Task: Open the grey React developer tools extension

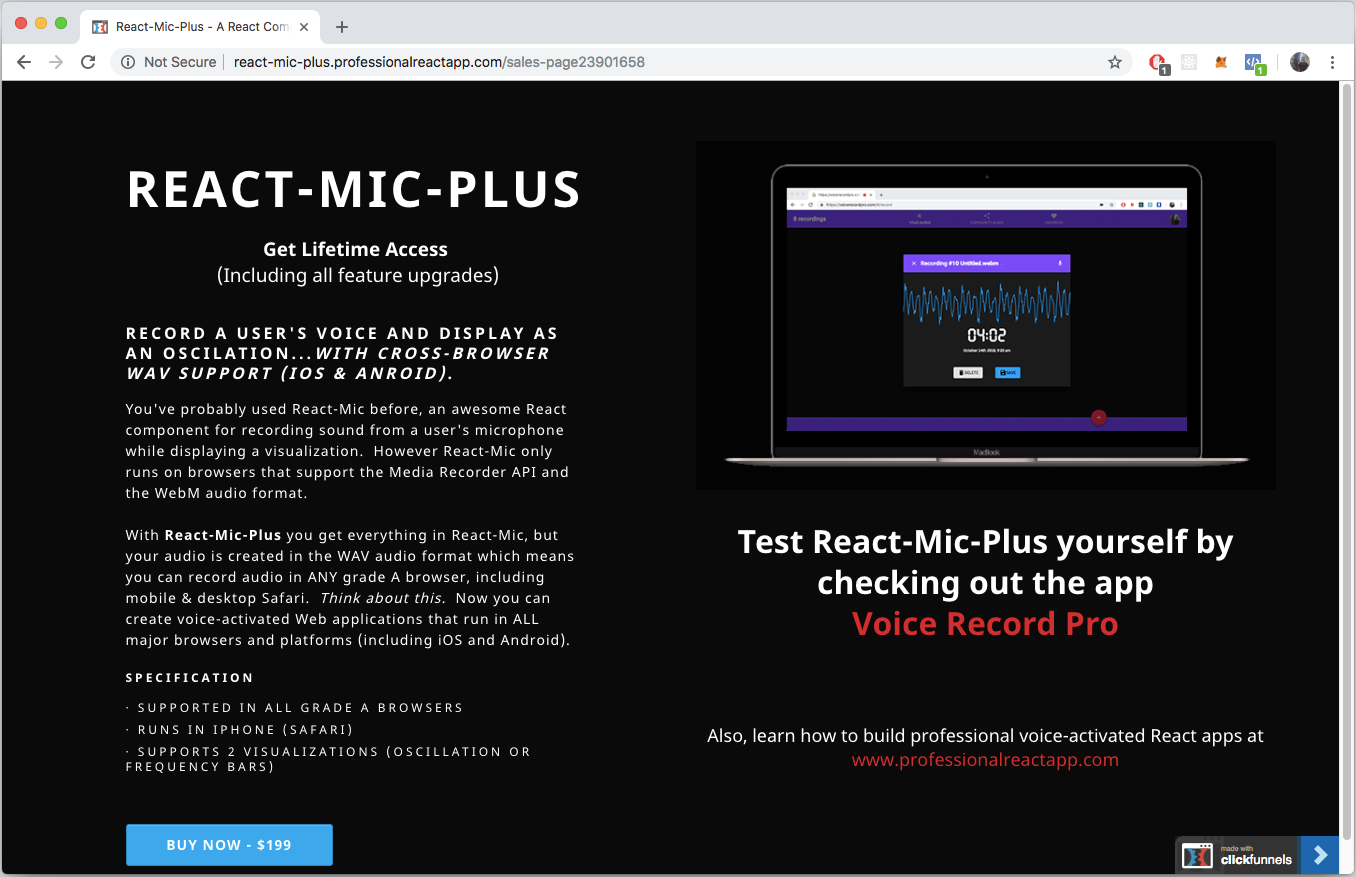Action: [x=1189, y=62]
